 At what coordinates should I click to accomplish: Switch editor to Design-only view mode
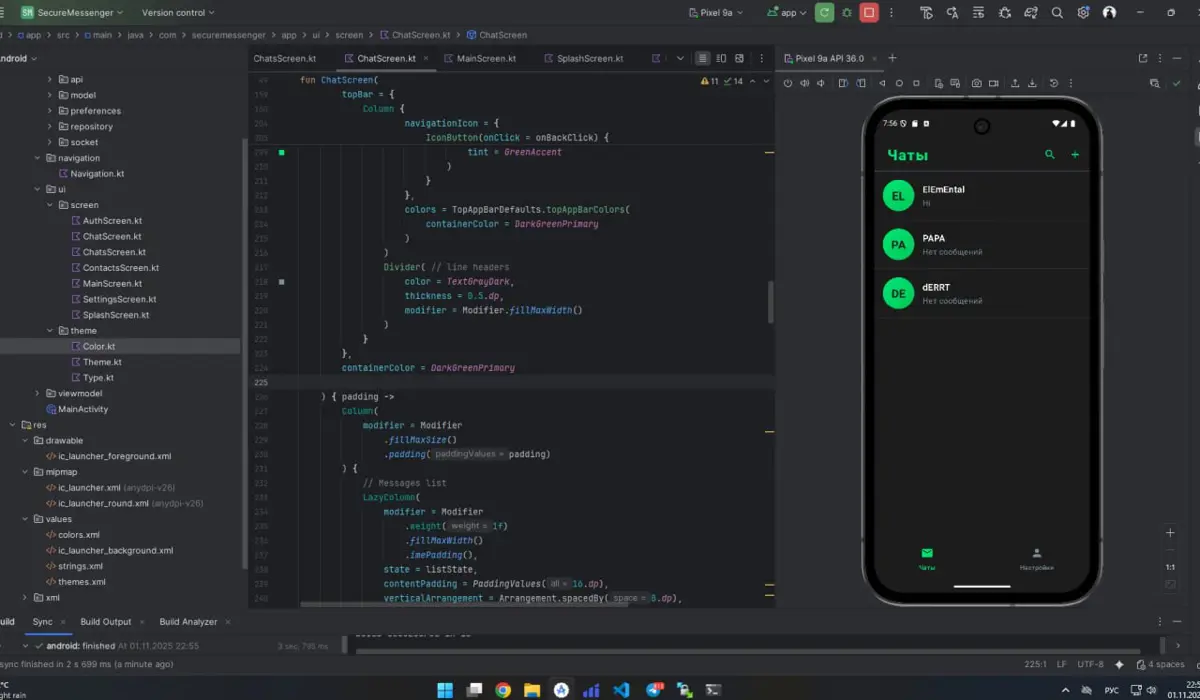click(x=740, y=58)
